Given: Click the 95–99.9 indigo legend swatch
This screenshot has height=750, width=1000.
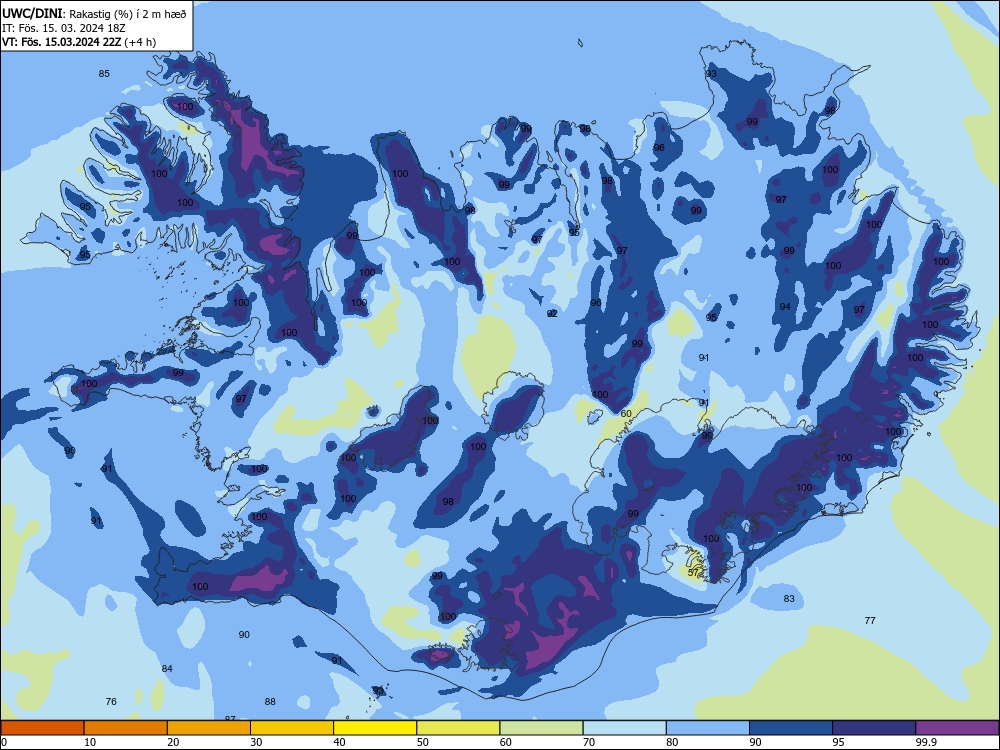Looking at the screenshot, I should [x=874, y=728].
